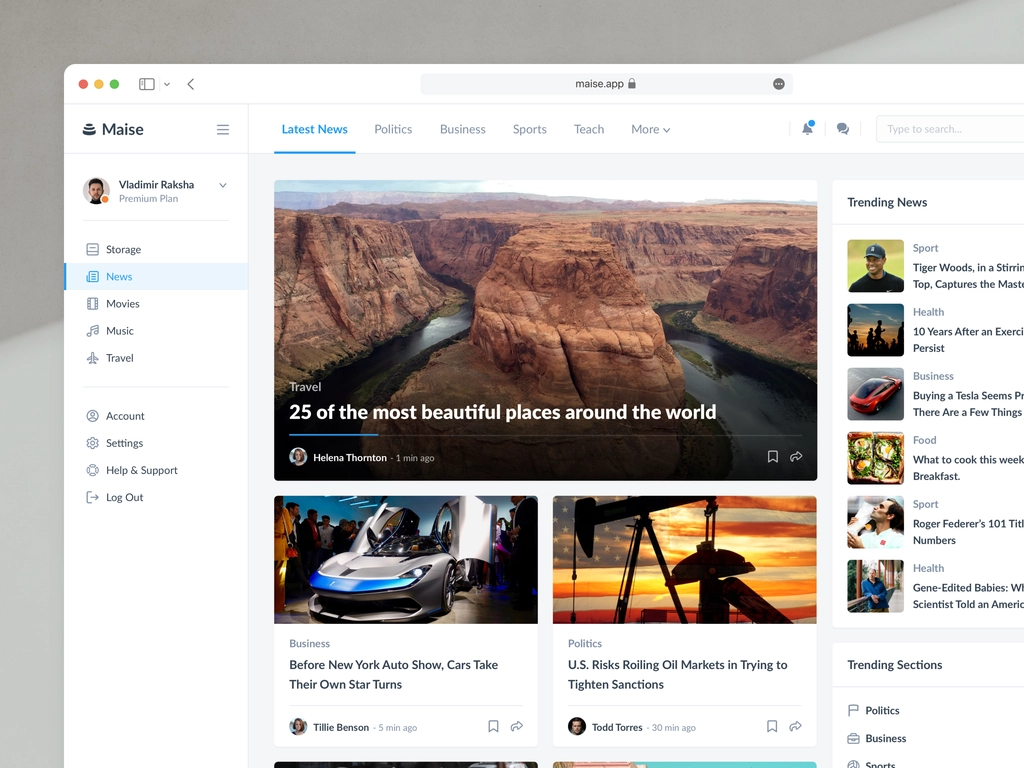This screenshot has width=1024, height=768.
Task: Expand the Vladimir Raksha profile dropdown
Action: point(223,185)
